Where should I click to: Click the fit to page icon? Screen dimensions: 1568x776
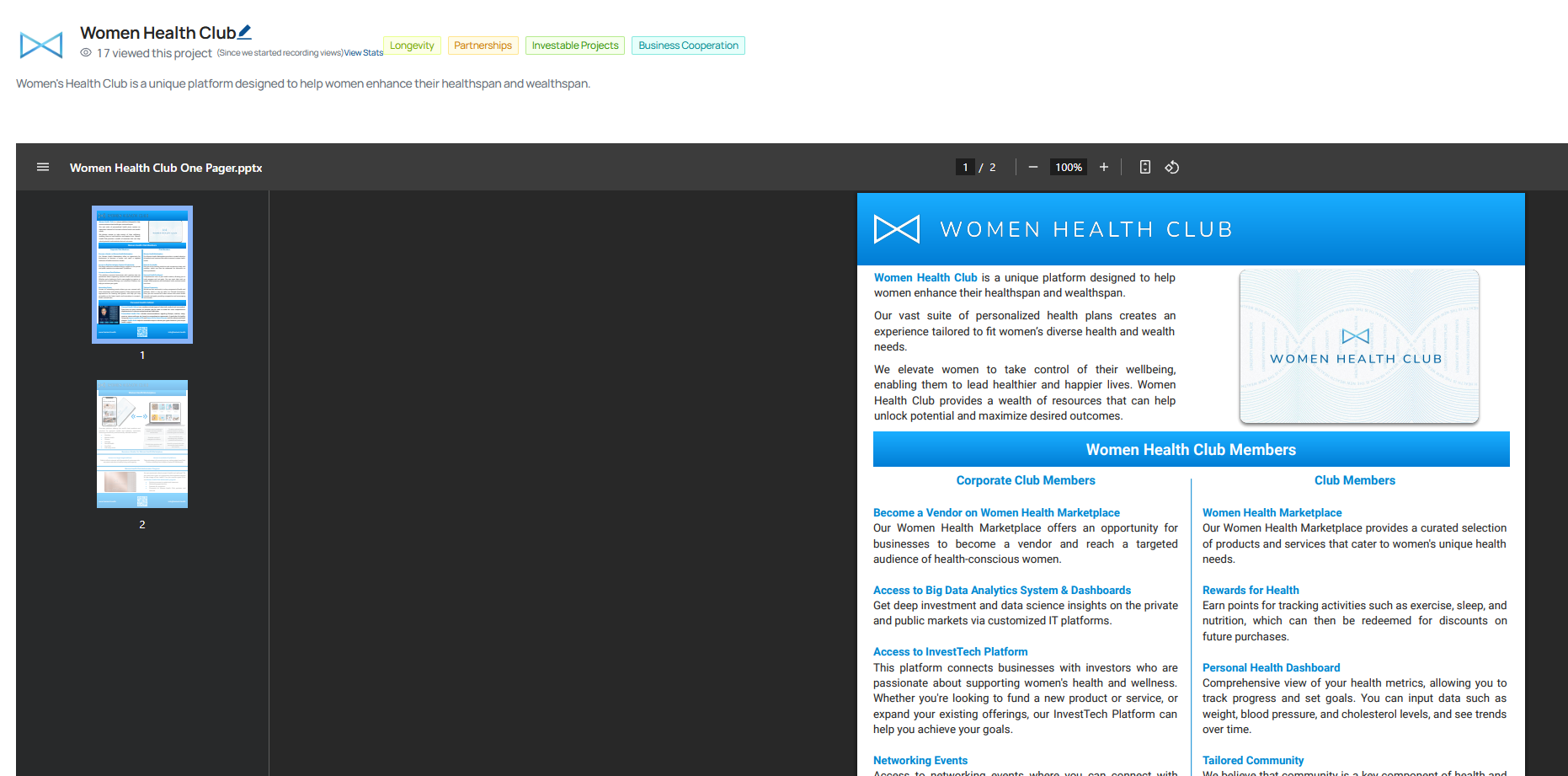point(1144,168)
